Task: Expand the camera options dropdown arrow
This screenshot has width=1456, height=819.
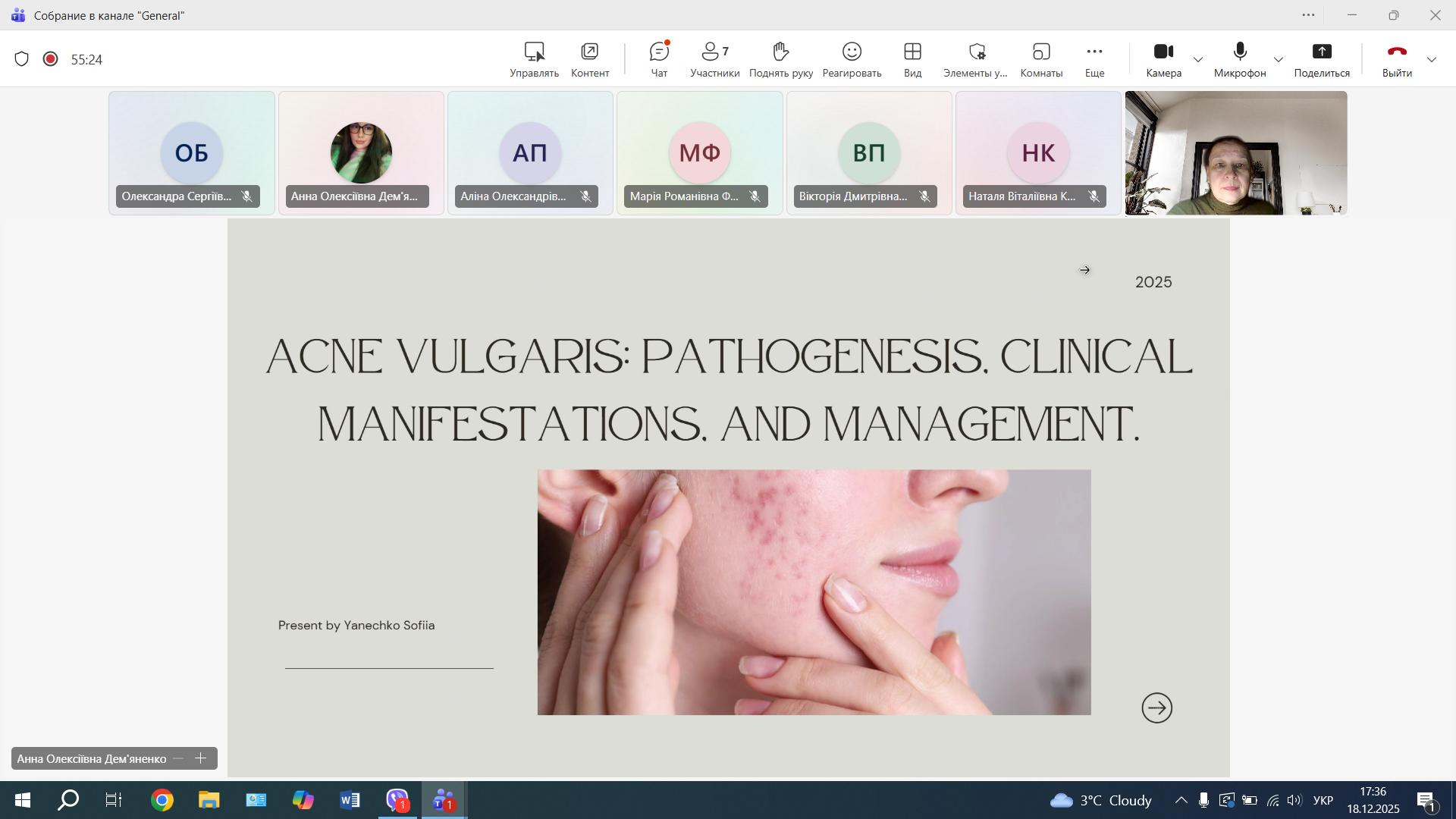Action: 1198,60
